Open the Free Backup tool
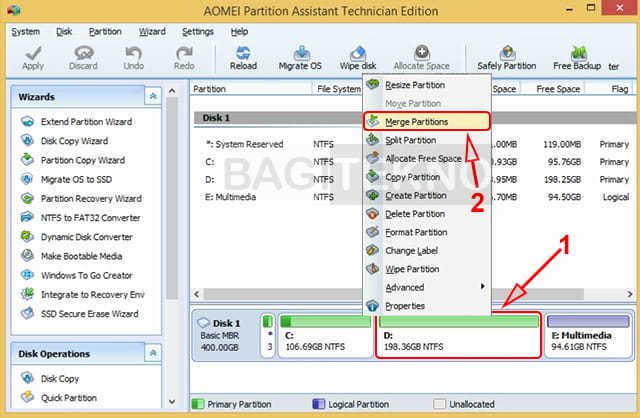This screenshot has width=640, height=418. coord(577,58)
